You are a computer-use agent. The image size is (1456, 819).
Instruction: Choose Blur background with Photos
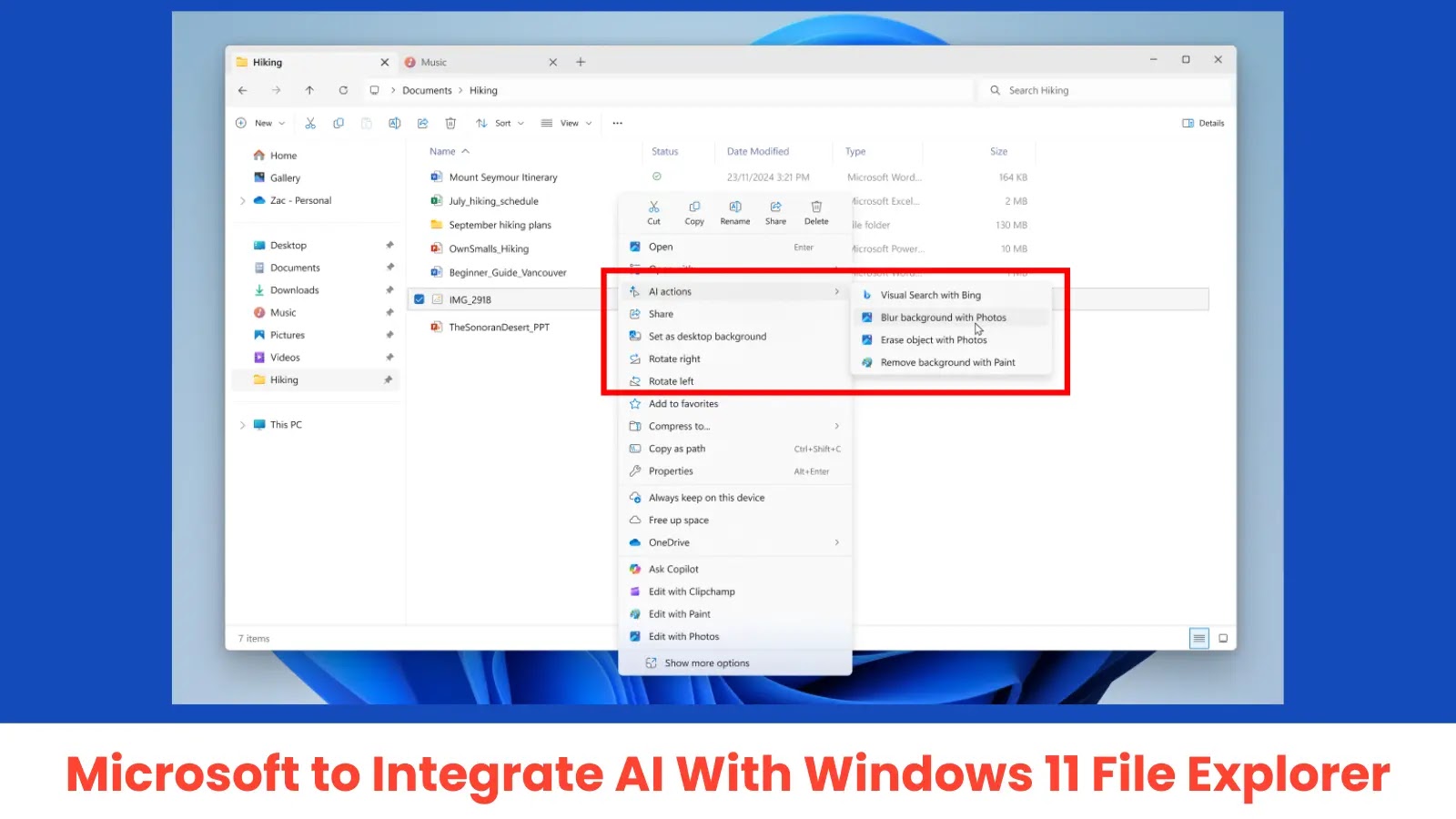coord(951,318)
